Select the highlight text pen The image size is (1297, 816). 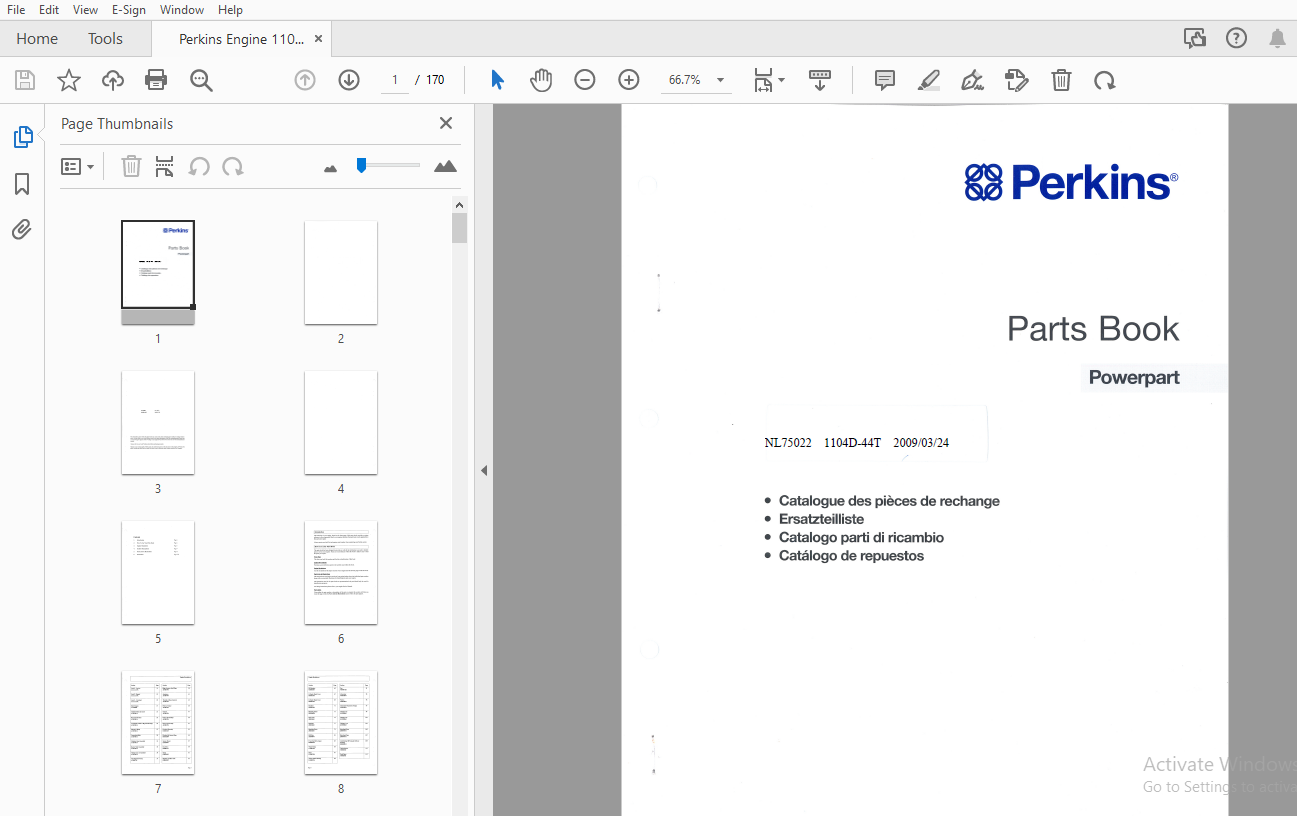coord(929,80)
